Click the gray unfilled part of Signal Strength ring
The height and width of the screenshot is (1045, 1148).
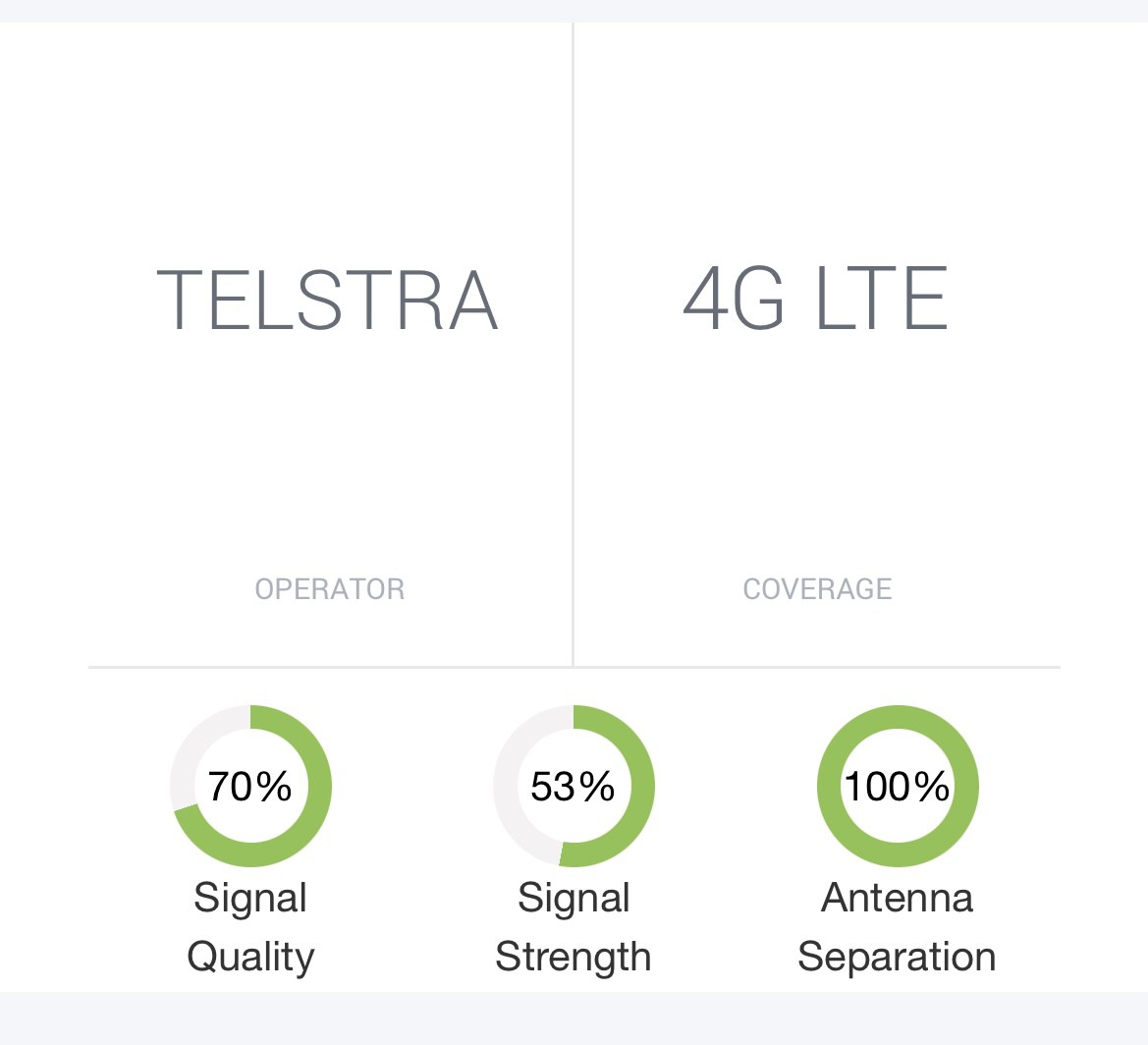(507, 786)
